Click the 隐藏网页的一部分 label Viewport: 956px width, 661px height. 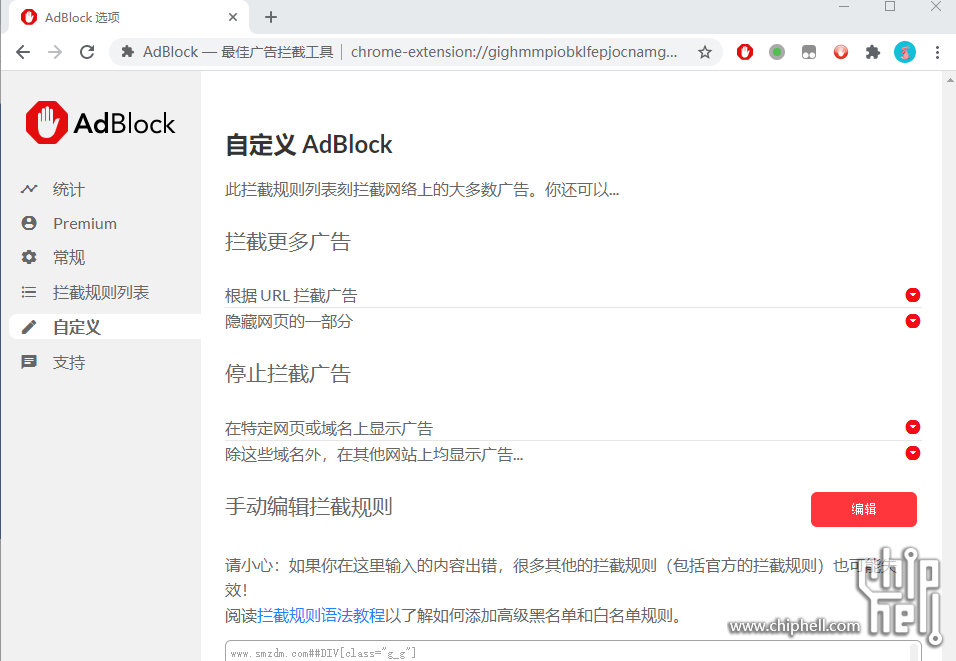click(289, 321)
